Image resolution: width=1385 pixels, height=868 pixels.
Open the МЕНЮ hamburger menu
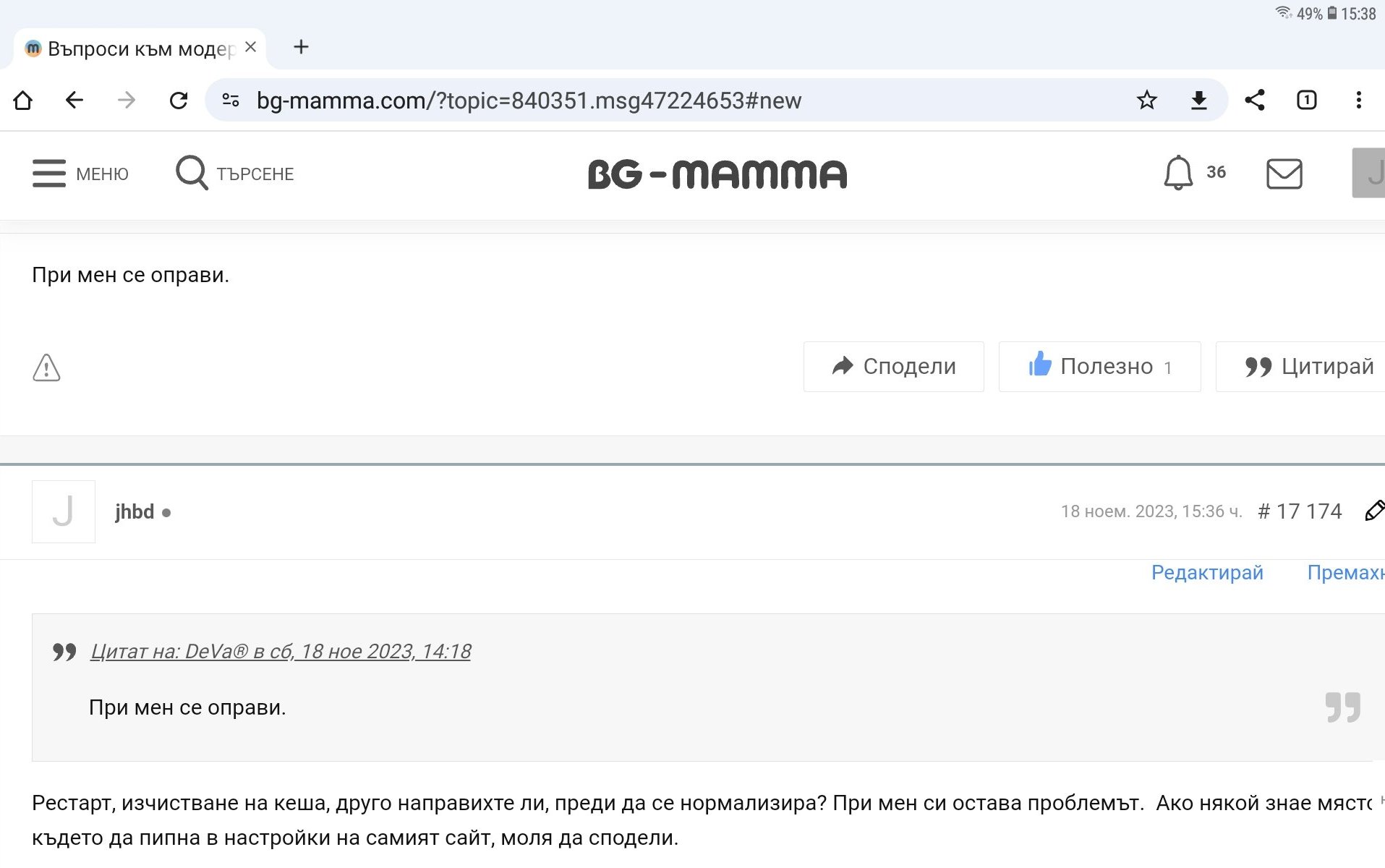click(x=80, y=174)
